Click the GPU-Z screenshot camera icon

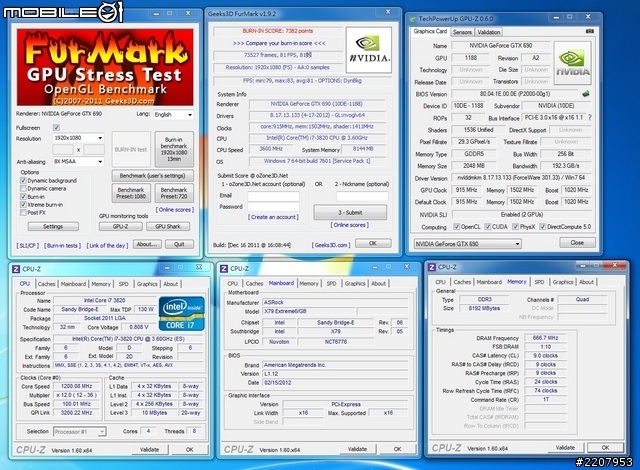pos(589,31)
